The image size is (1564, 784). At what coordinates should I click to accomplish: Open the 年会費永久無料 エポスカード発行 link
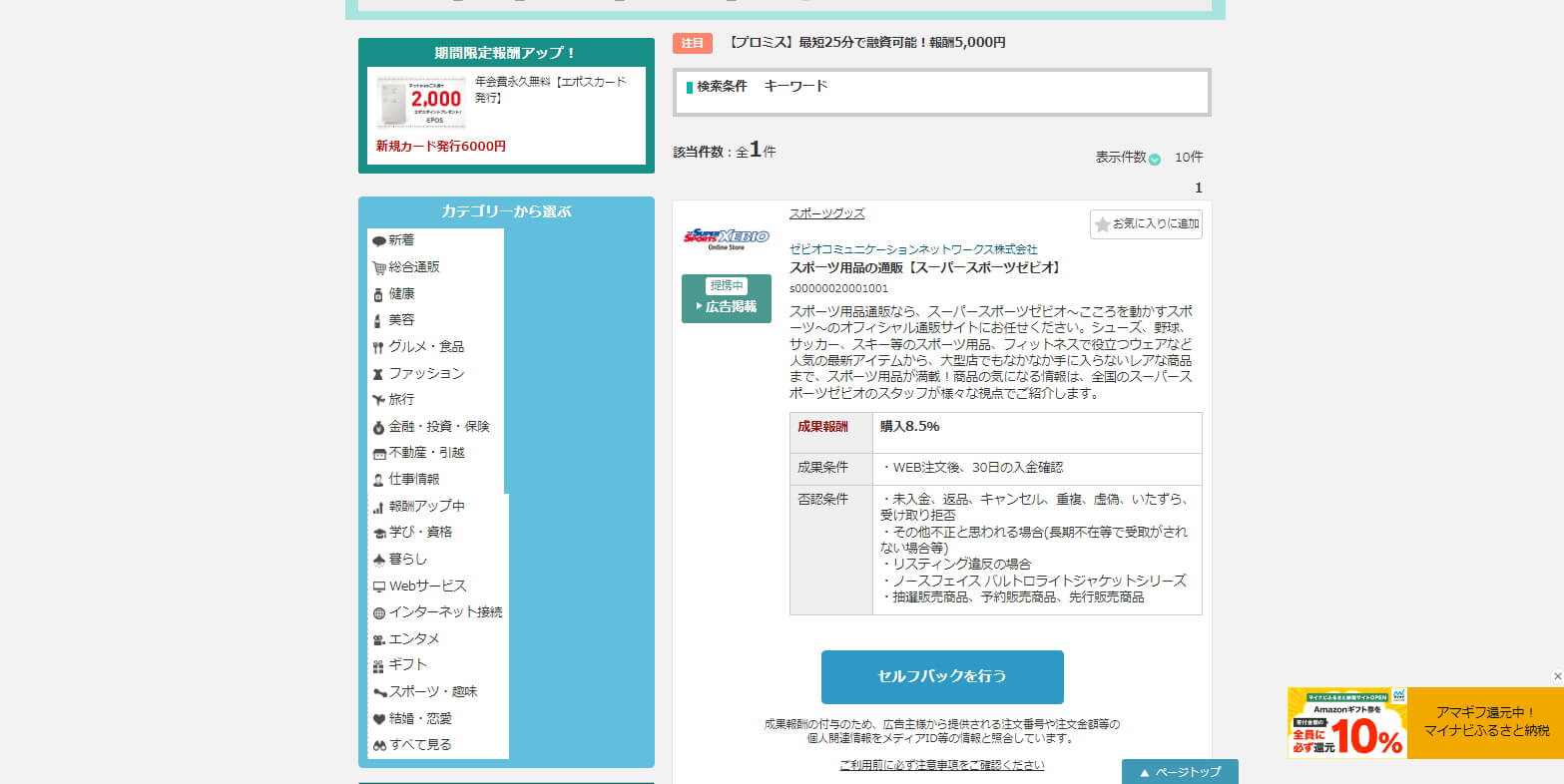click(551, 90)
